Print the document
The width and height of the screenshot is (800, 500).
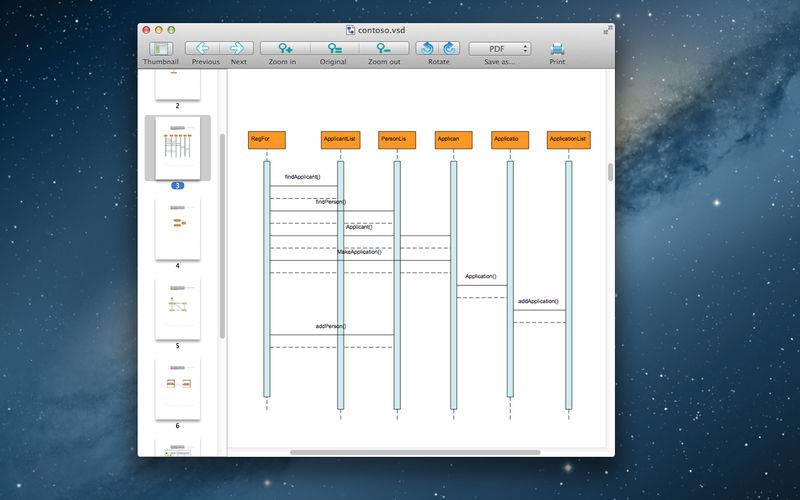pos(557,49)
